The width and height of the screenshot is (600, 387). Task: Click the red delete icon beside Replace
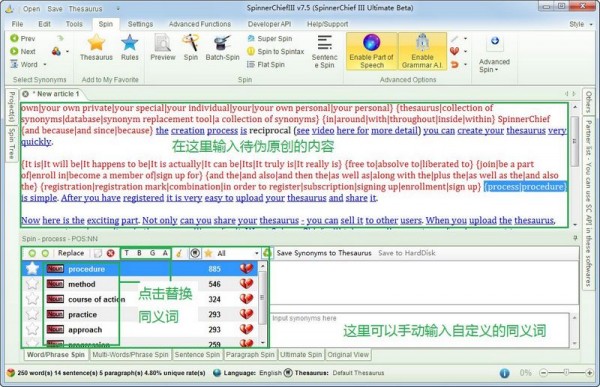[111, 253]
